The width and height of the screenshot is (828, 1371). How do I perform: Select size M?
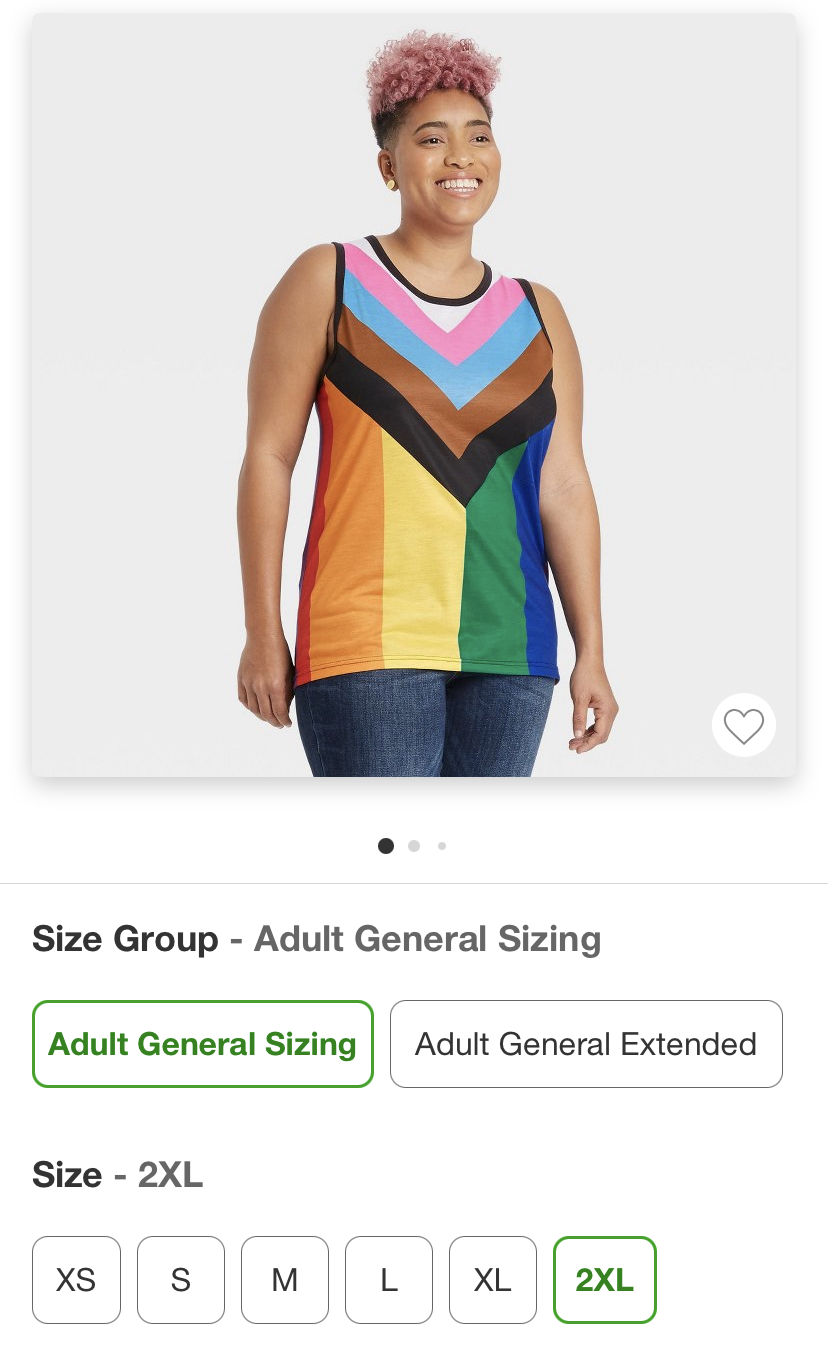click(x=285, y=1280)
